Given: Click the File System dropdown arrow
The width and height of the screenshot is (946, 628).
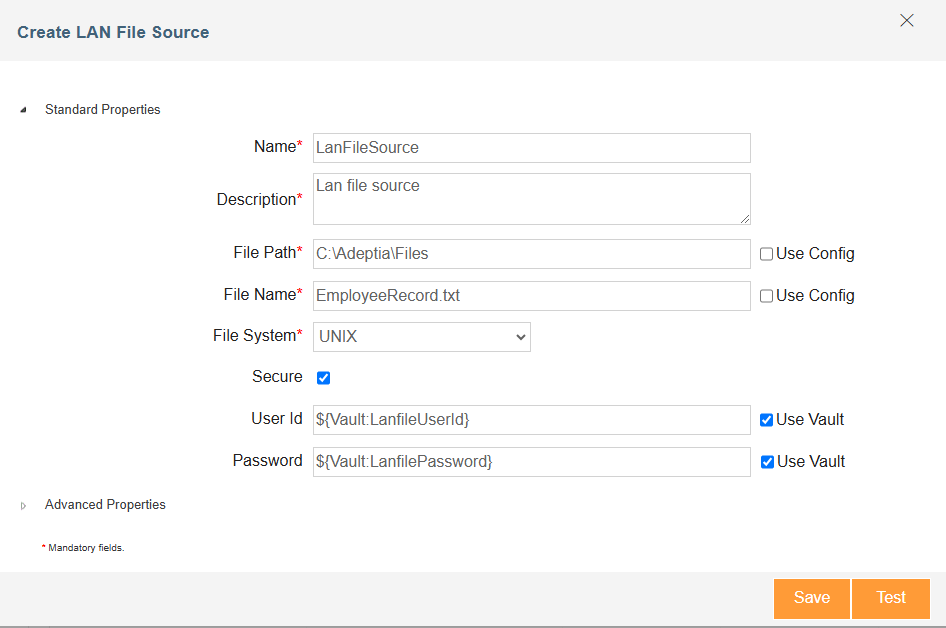Looking at the screenshot, I should pyautogui.click(x=521, y=337).
